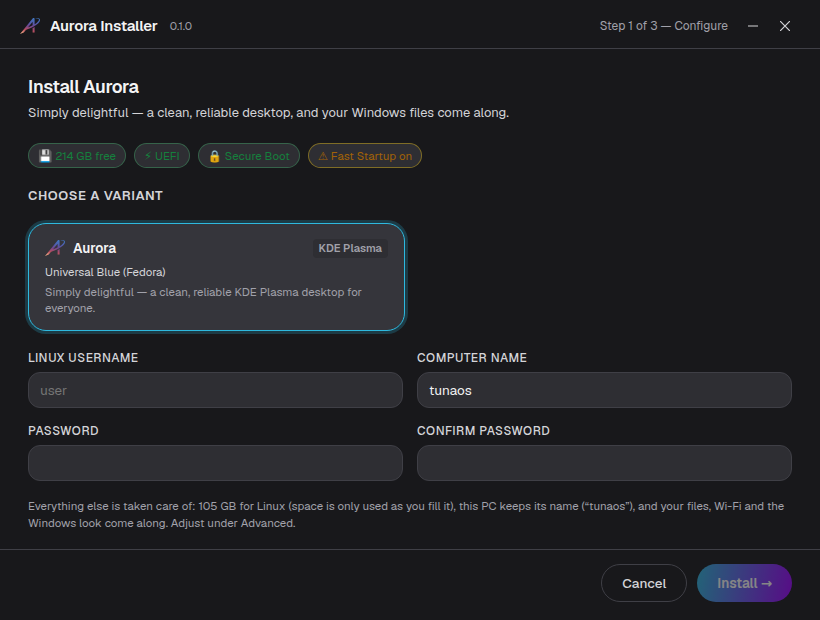Close the Aurora Installer window

pos(784,26)
